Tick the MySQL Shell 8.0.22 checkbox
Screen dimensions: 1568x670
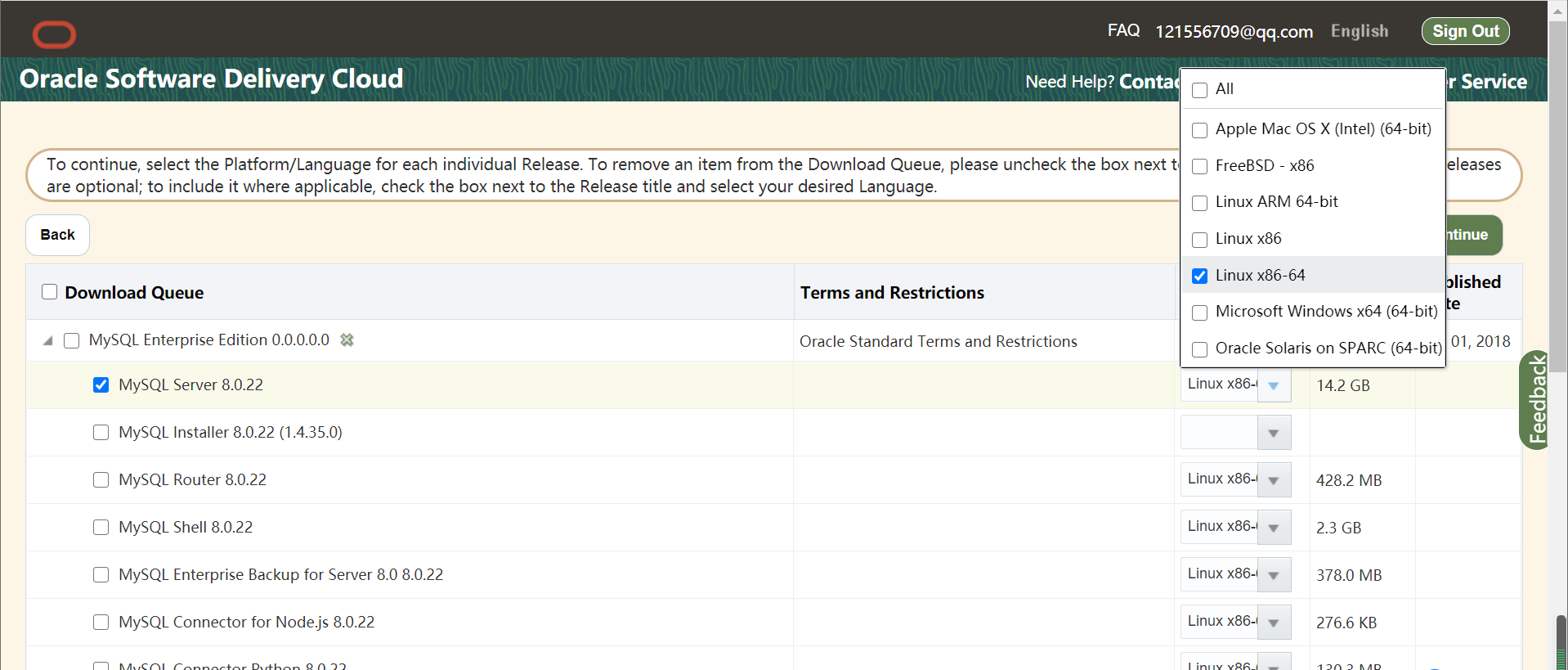tap(101, 527)
